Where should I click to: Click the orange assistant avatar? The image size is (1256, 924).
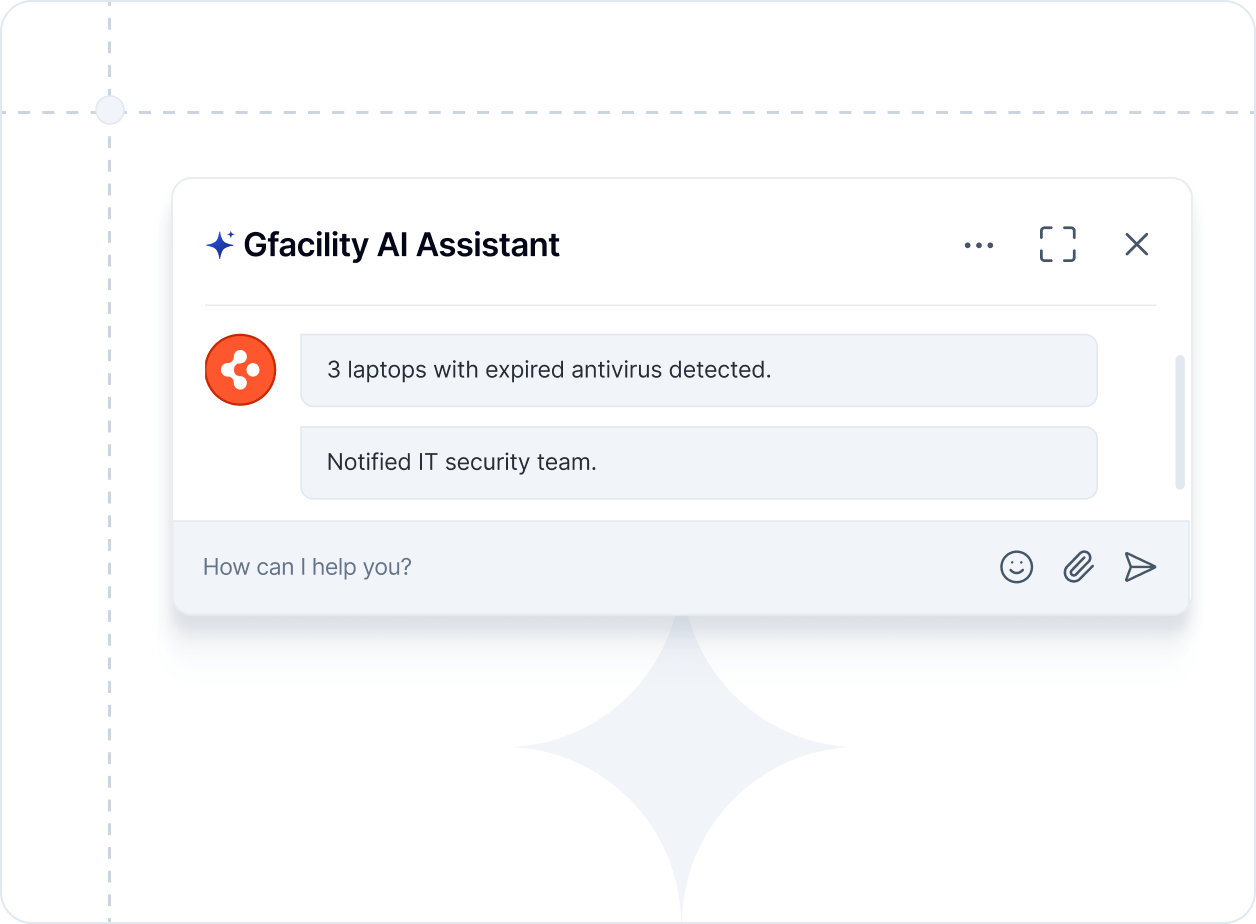coord(240,370)
